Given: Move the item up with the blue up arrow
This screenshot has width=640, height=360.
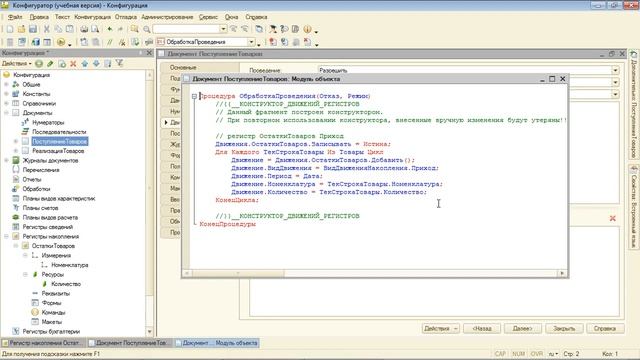Looking at the screenshot, I should tap(84, 64).
